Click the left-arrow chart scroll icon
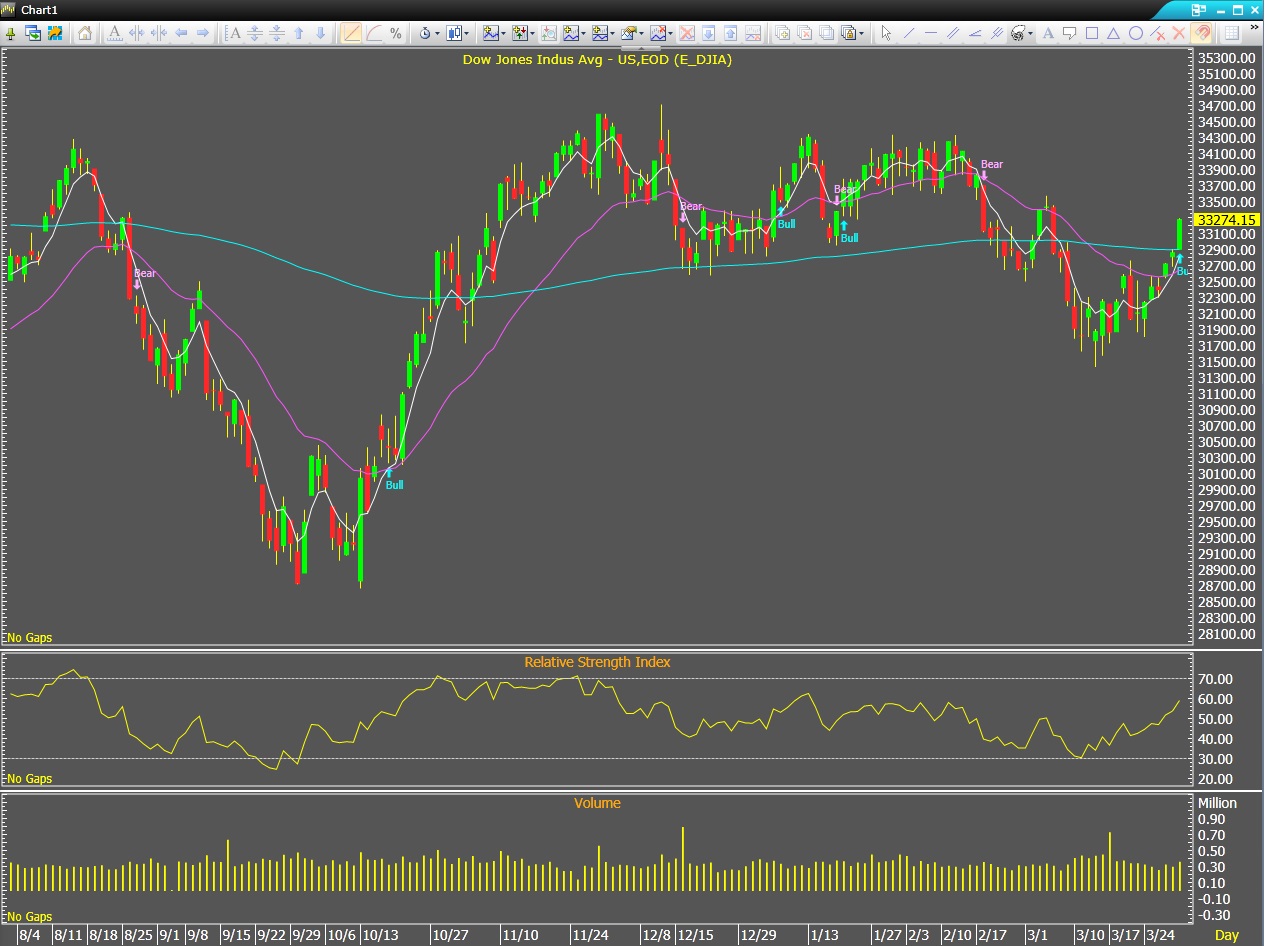This screenshot has width=1266, height=946. click(181, 33)
